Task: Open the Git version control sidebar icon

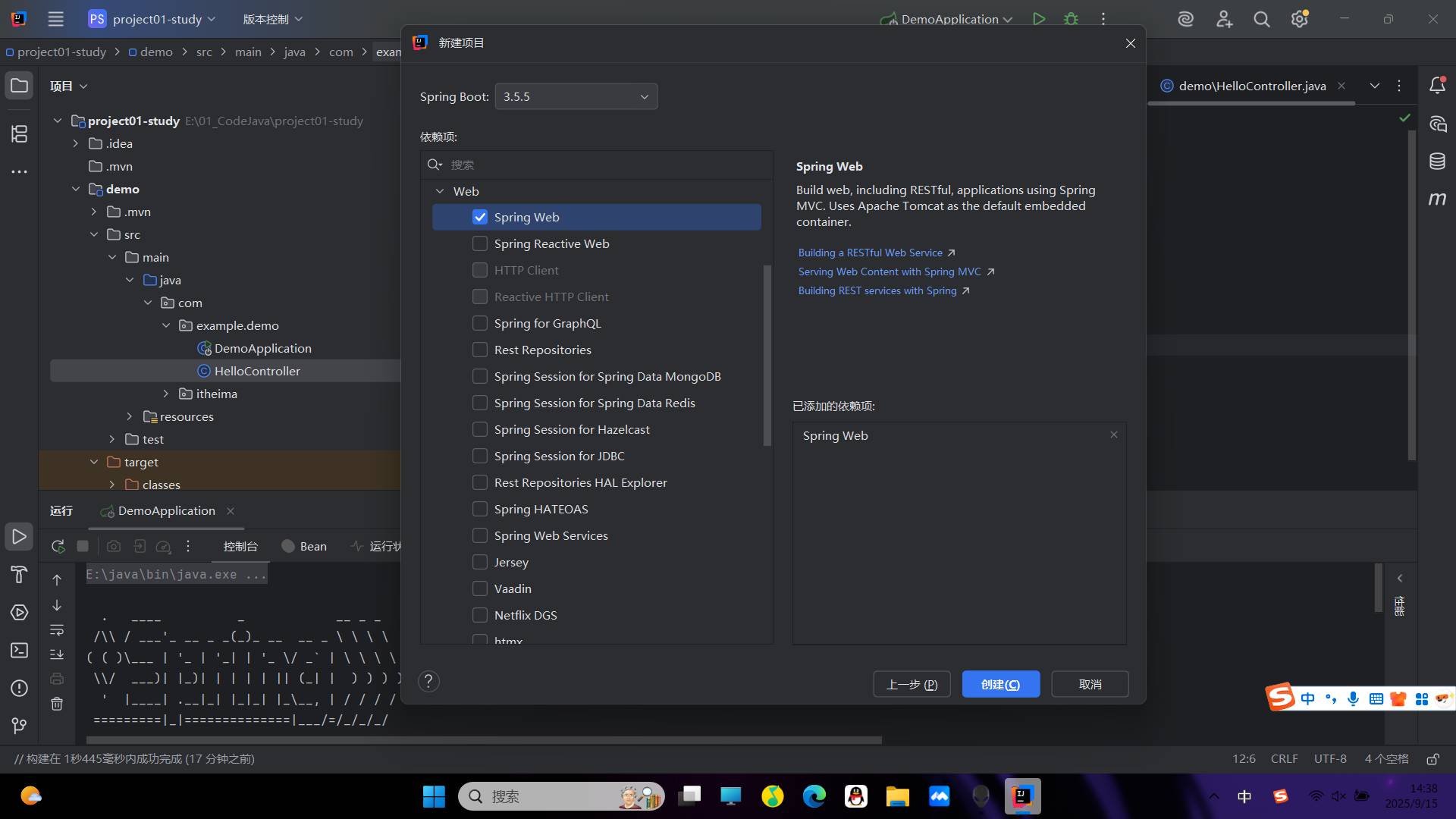Action: (20, 726)
